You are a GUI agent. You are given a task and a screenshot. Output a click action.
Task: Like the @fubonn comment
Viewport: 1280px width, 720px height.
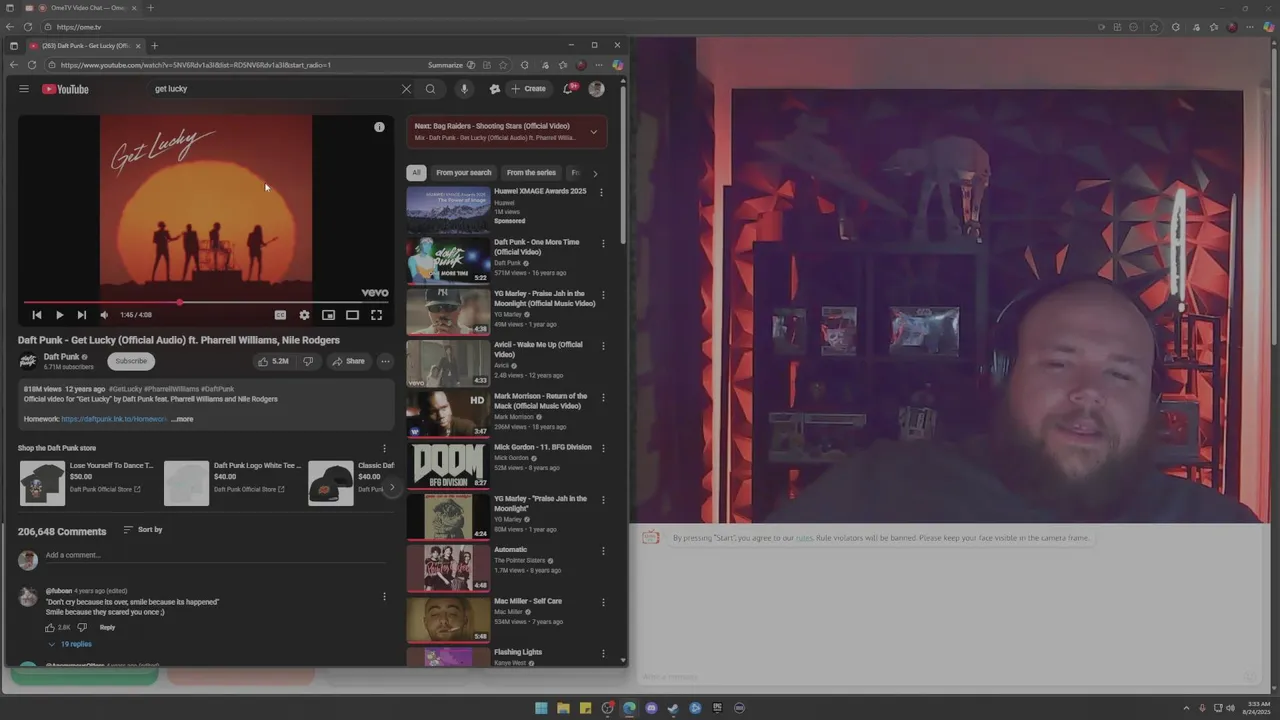pos(50,627)
